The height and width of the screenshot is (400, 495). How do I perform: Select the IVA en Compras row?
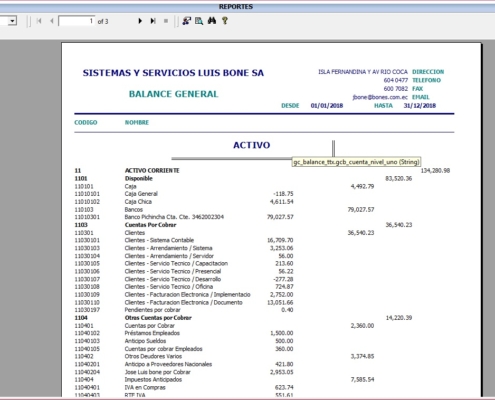click(x=184, y=388)
